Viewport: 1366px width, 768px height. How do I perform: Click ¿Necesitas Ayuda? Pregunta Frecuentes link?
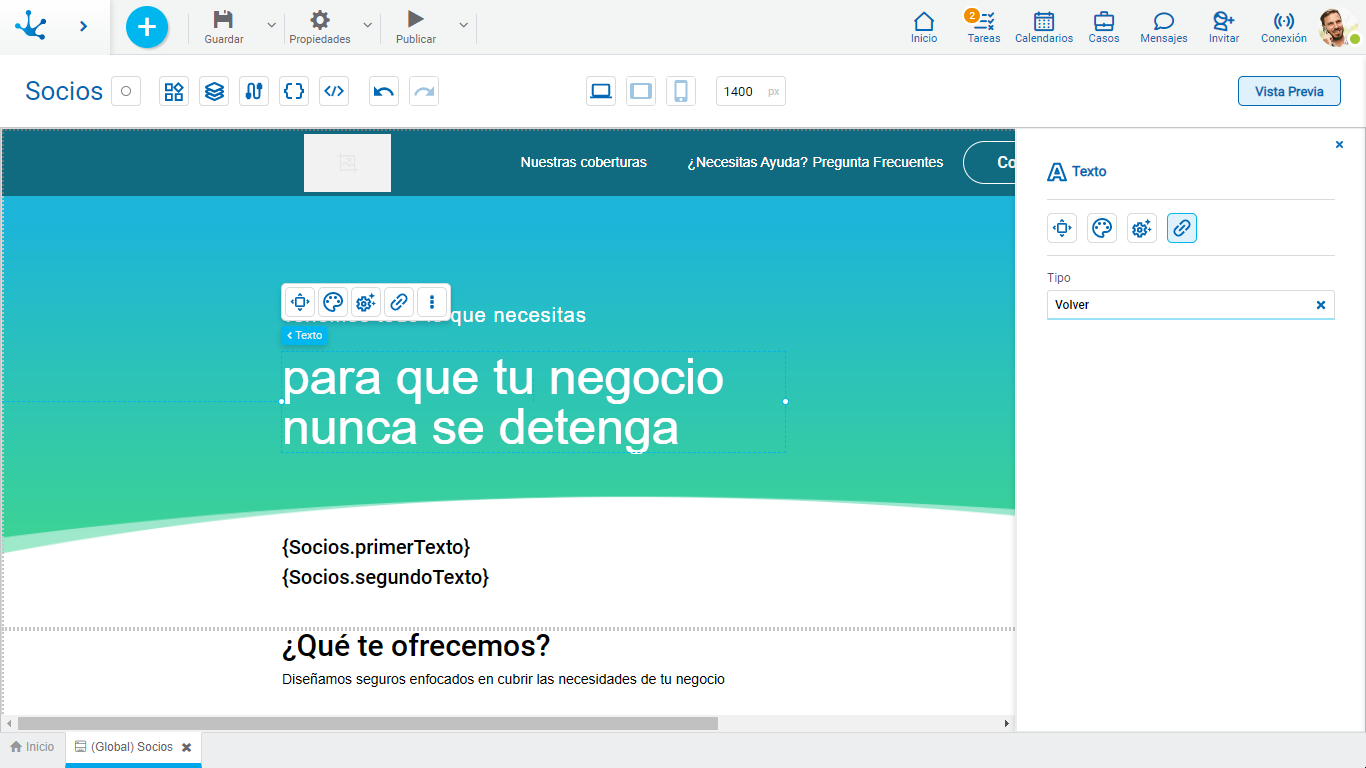815,162
